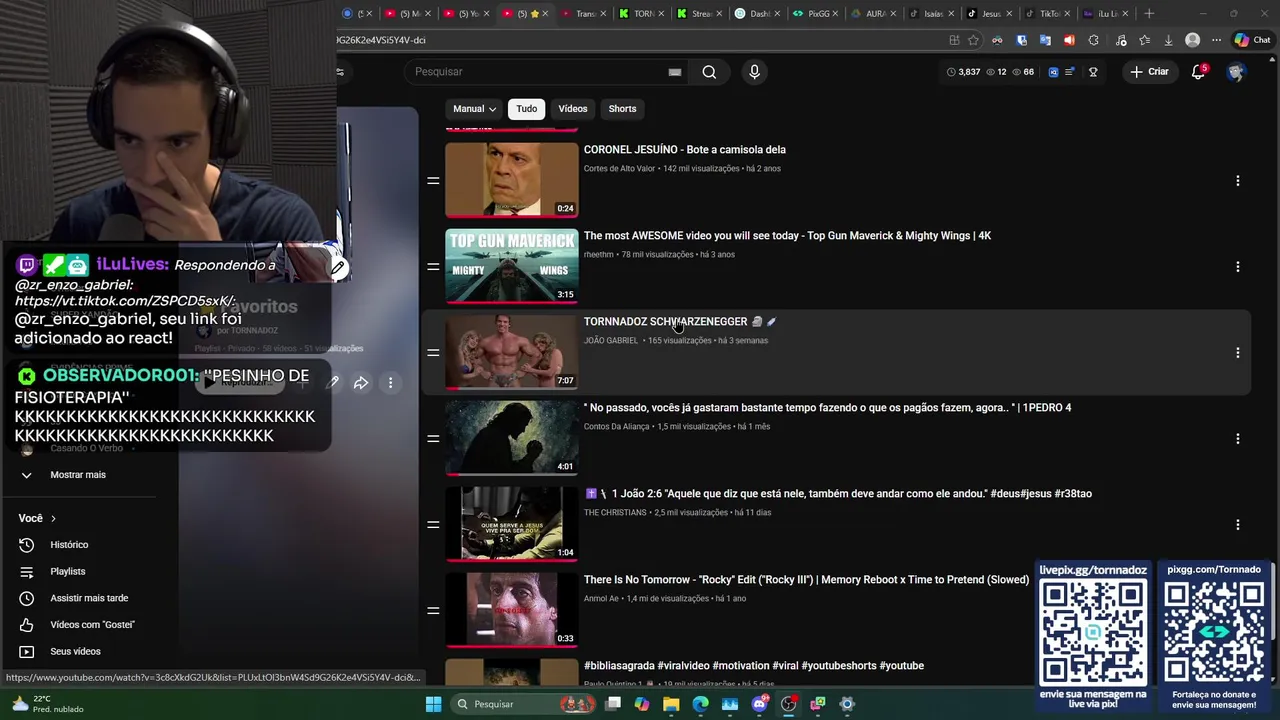Open Edge Copilot Chat button
Screen dimensions: 1280x720
[x=1253, y=40]
